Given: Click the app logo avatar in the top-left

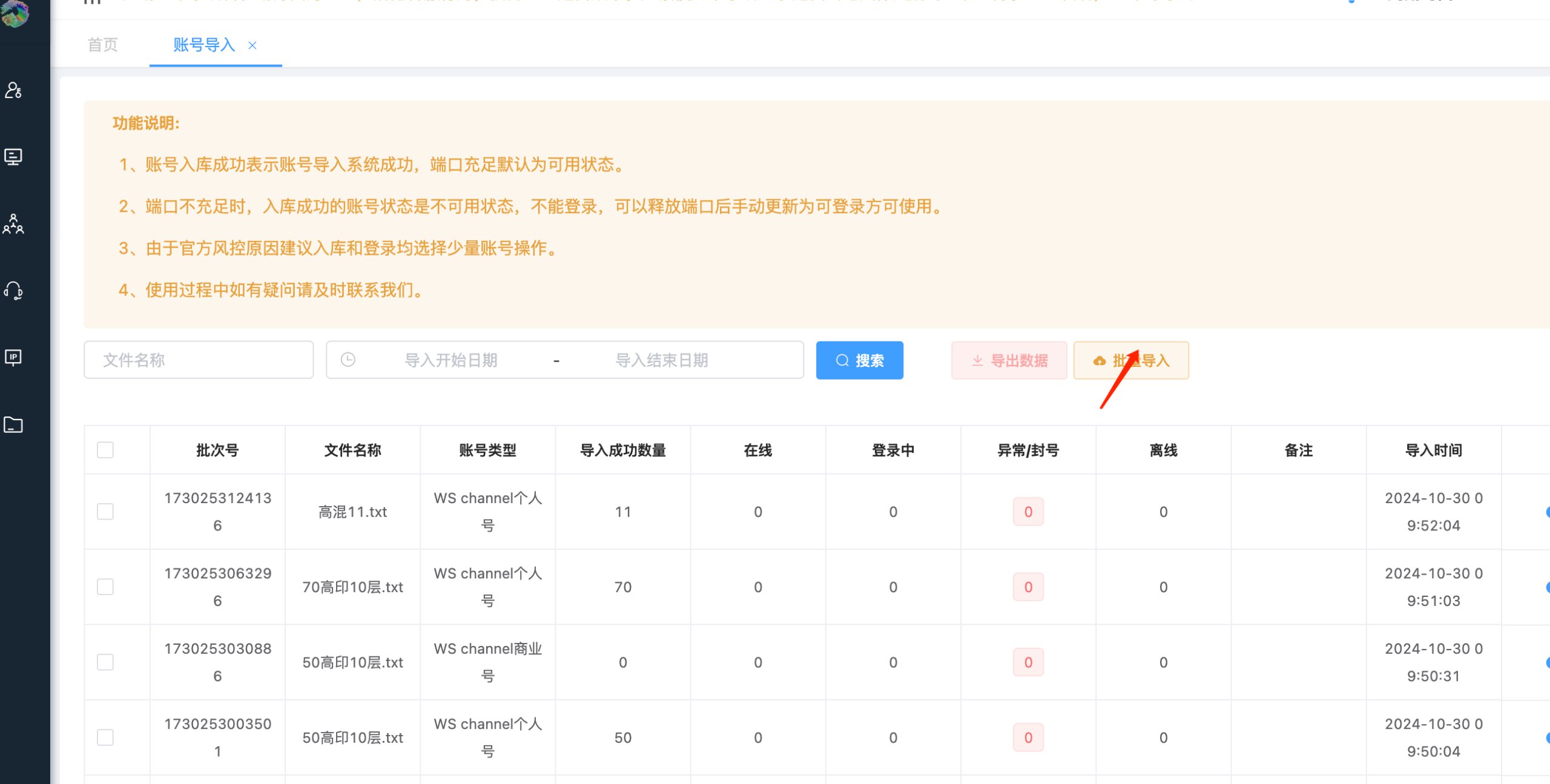Looking at the screenshot, I should click(x=15, y=13).
